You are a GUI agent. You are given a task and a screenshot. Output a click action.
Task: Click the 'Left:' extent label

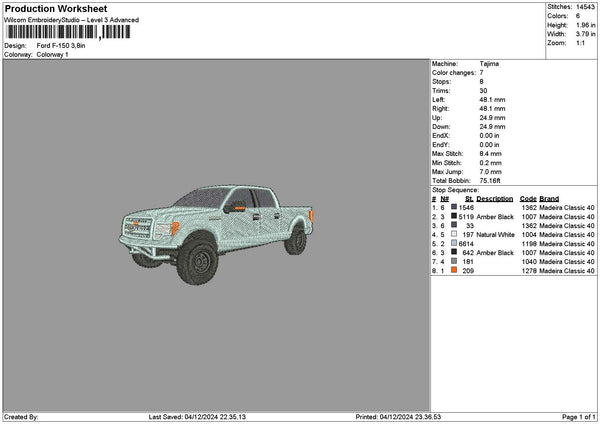pyautogui.click(x=439, y=99)
